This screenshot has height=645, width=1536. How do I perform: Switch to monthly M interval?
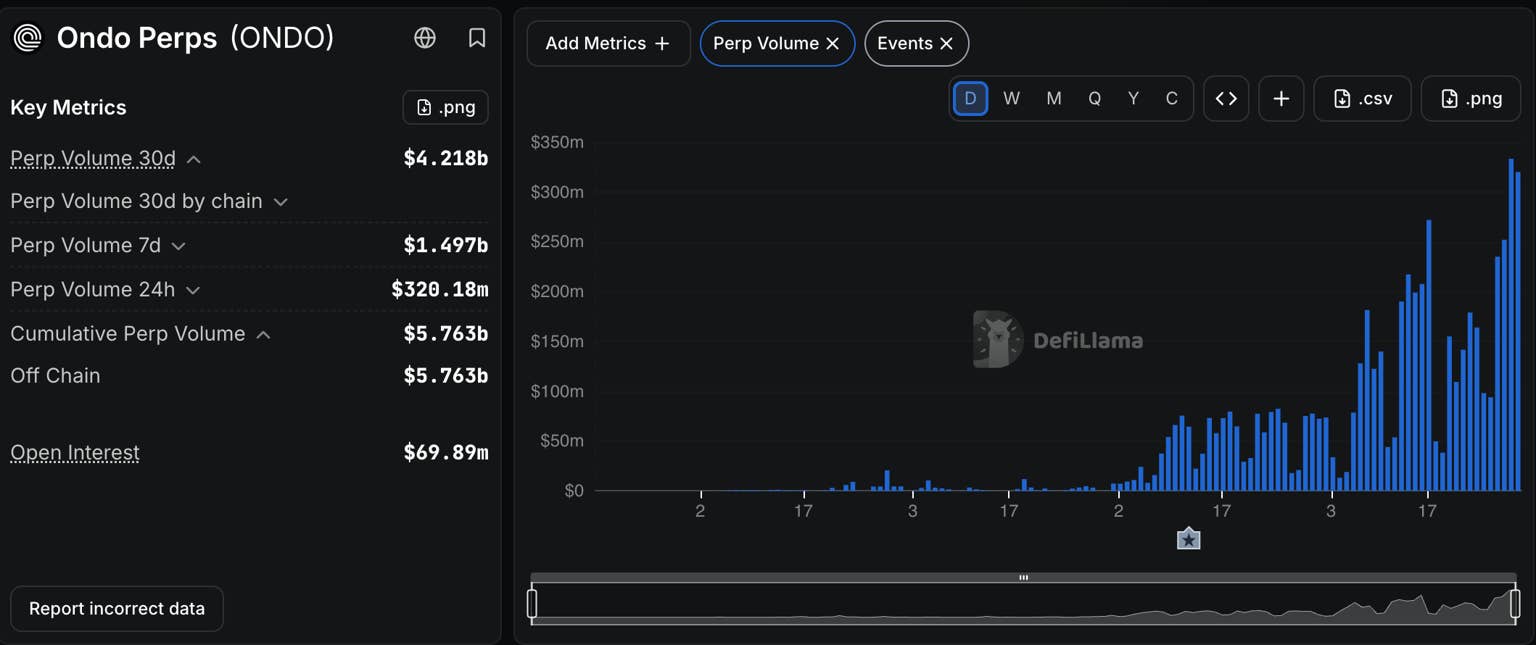point(1053,98)
